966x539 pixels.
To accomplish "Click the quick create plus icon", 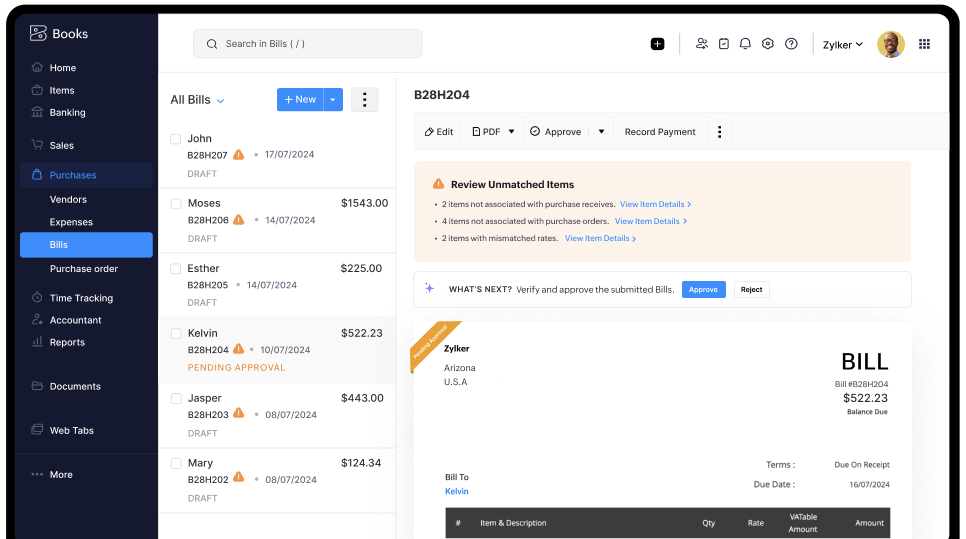I will pyautogui.click(x=657, y=44).
